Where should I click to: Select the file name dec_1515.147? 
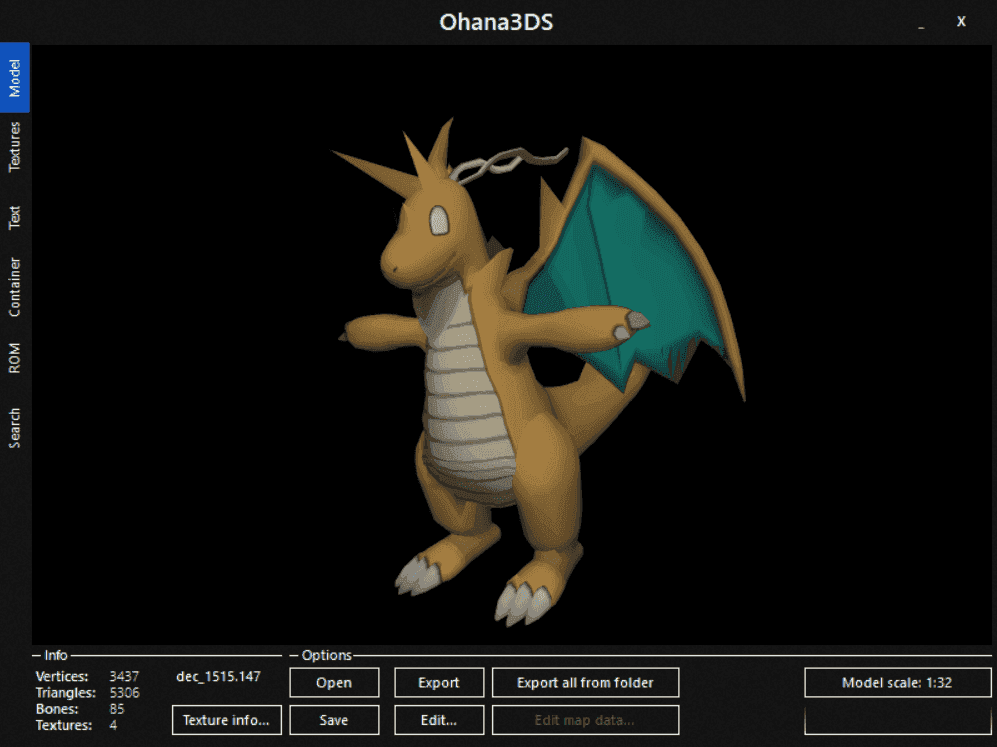coord(218,676)
